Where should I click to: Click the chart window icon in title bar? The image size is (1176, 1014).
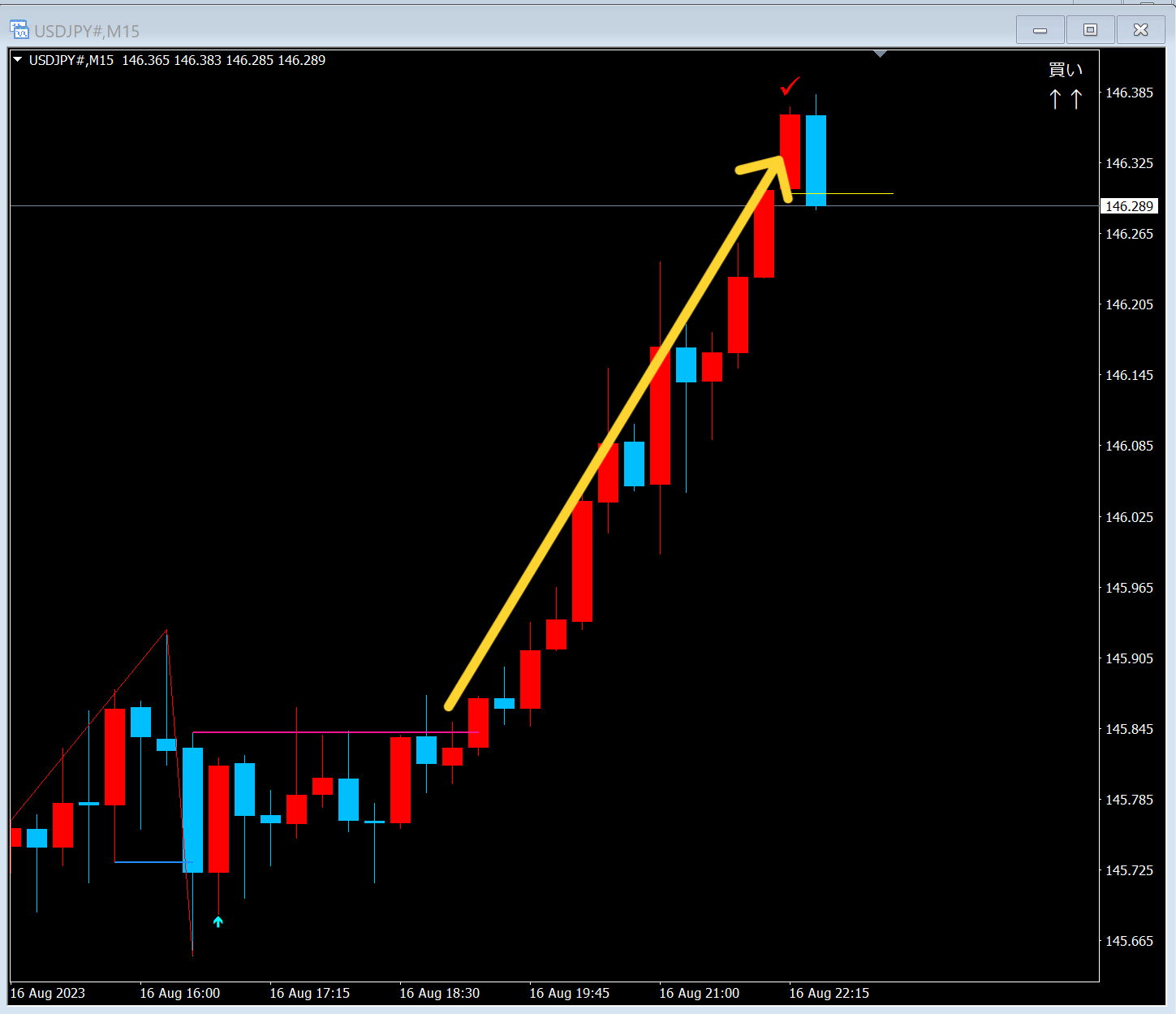click(x=19, y=30)
